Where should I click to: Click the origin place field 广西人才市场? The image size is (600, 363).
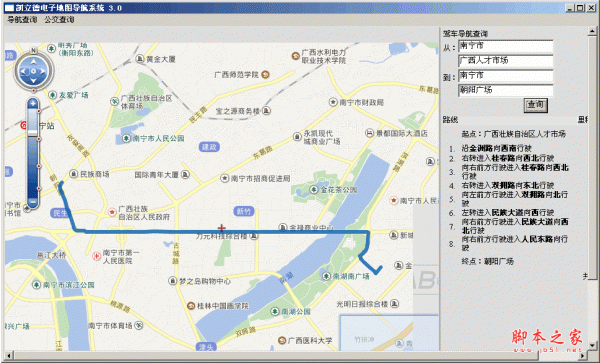pos(506,60)
